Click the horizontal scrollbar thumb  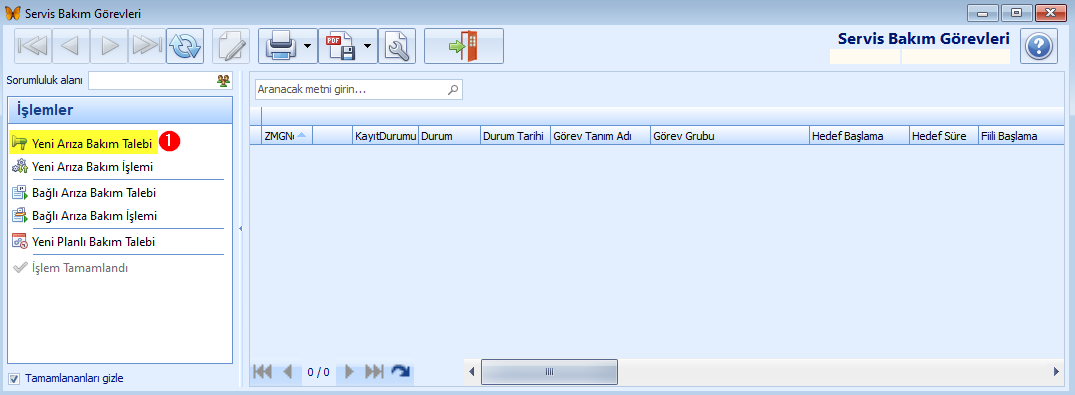click(x=549, y=372)
